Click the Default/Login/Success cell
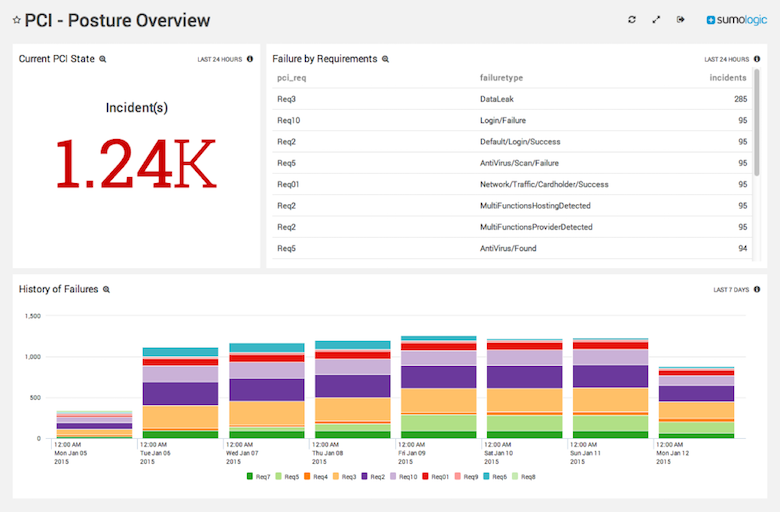780x512 pixels. coord(520,142)
